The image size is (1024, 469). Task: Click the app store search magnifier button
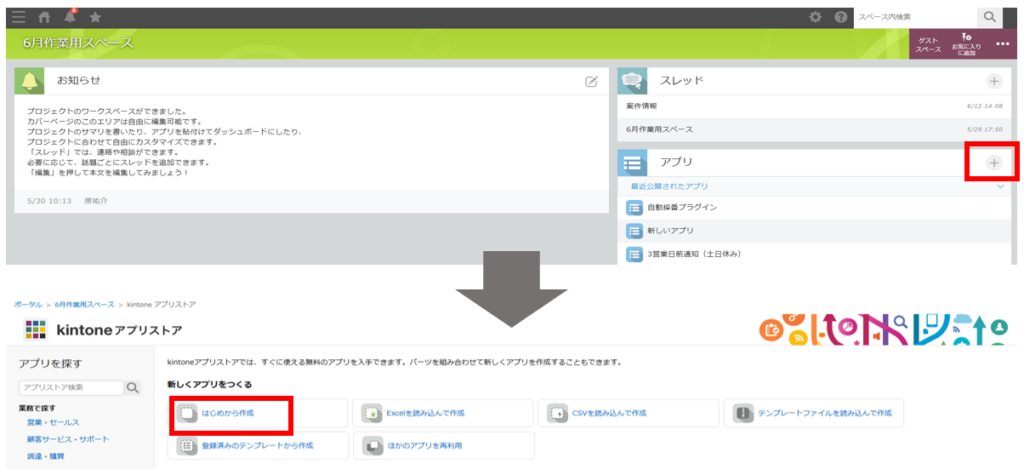click(x=133, y=387)
